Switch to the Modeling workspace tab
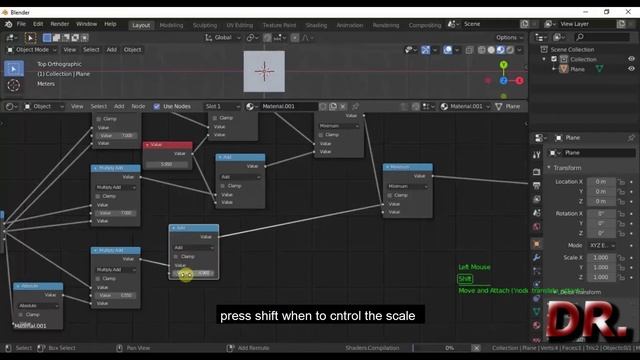 171,25
